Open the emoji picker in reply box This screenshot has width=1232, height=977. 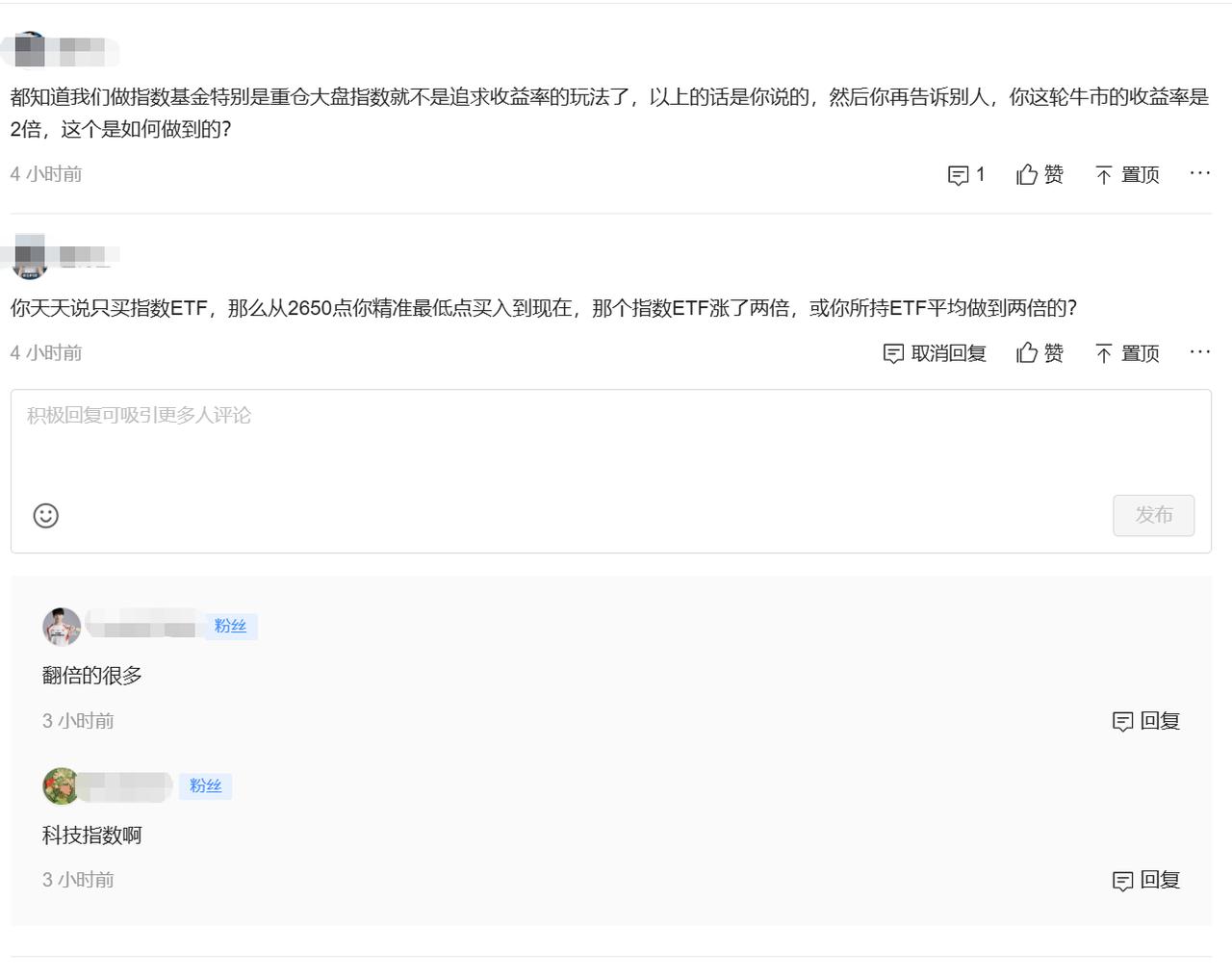46,516
